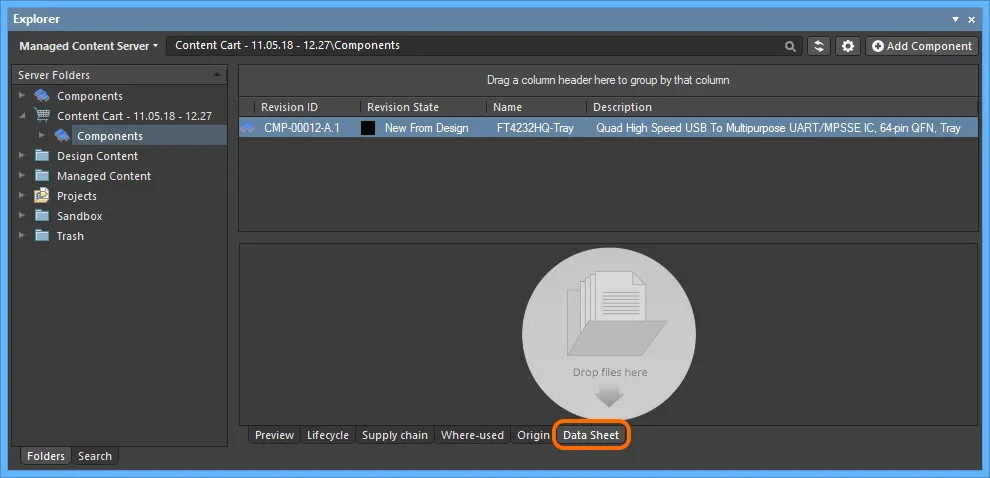Viewport: 990px width, 478px height.
Task: Switch to the Search tab at bottom left
Action: [95, 456]
